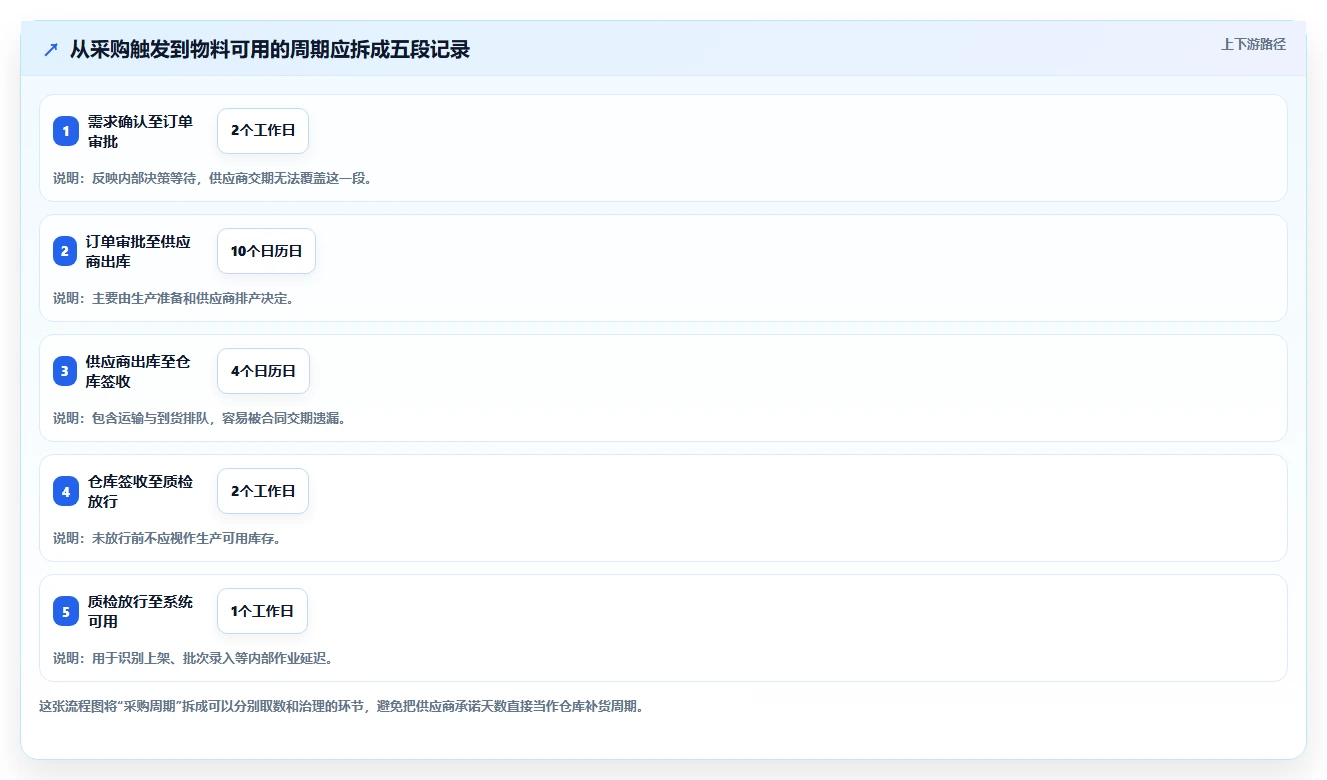The image size is (1327, 780).
Task: Click the step title 供应商出库至仓库签收
Action: 138,371
